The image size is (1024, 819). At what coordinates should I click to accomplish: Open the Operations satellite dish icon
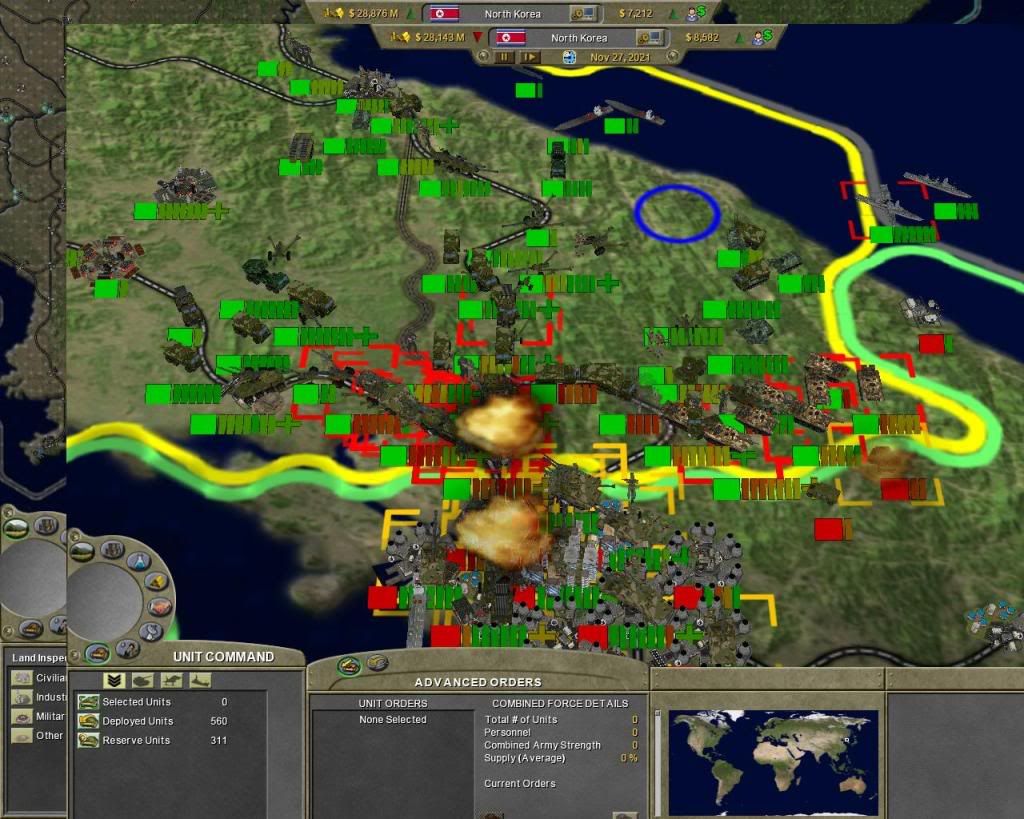pos(152,632)
